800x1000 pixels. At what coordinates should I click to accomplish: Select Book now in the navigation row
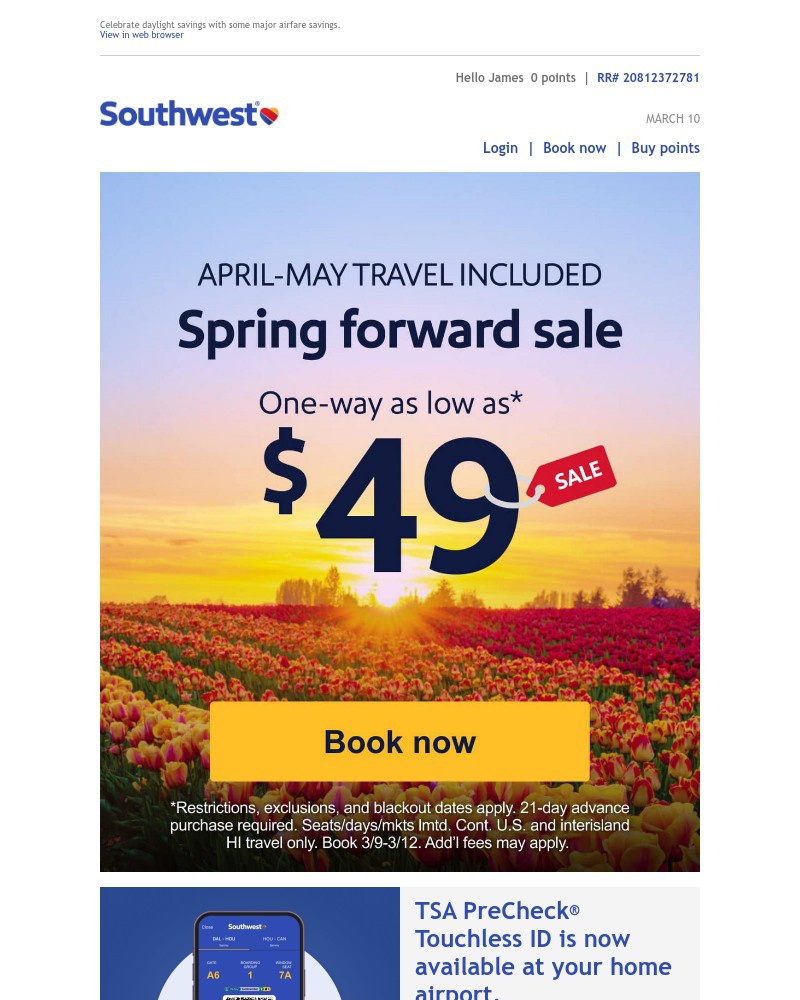pyautogui.click(x=574, y=147)
